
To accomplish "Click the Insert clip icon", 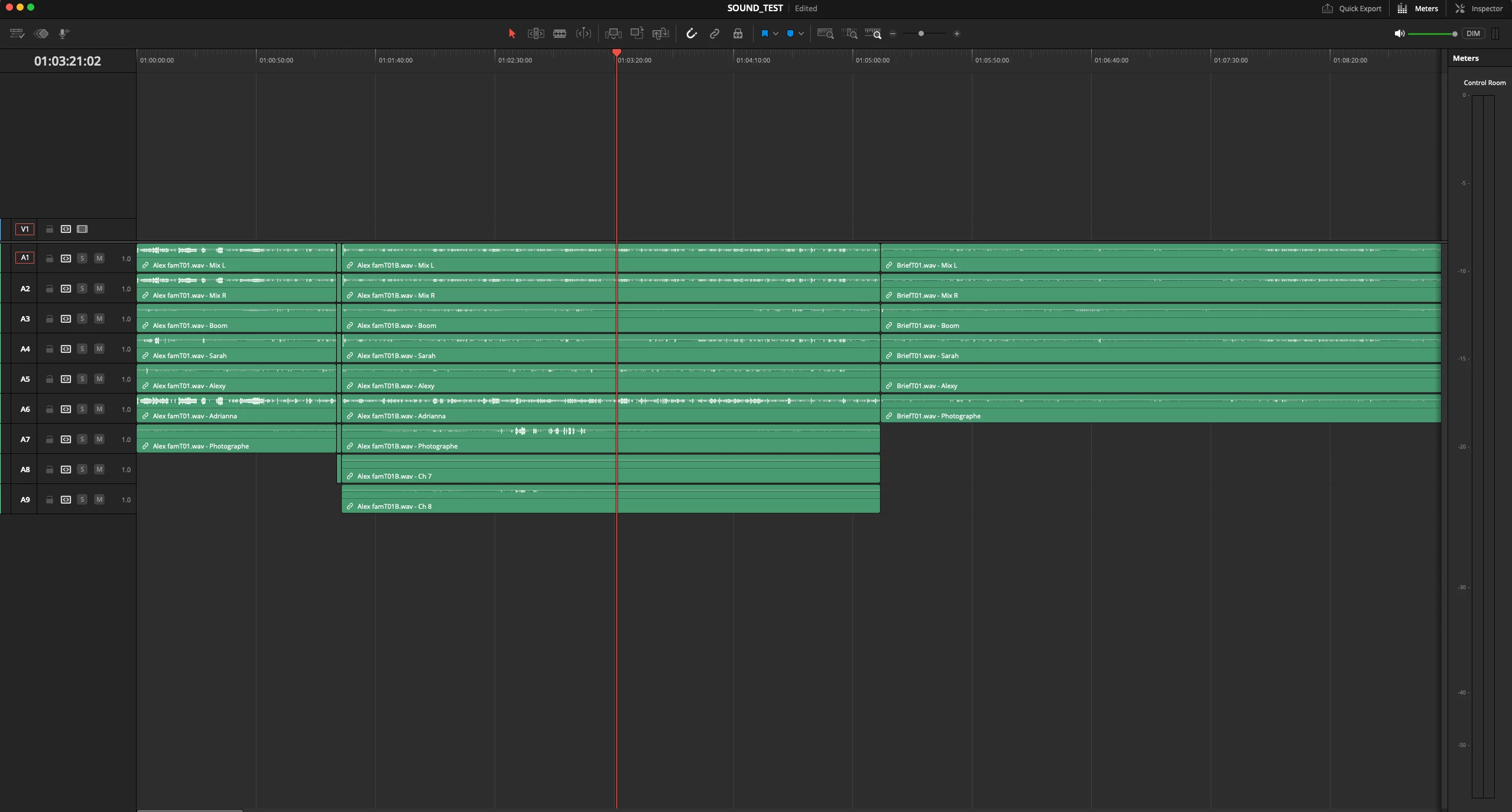I will click(x=613, y=34).
